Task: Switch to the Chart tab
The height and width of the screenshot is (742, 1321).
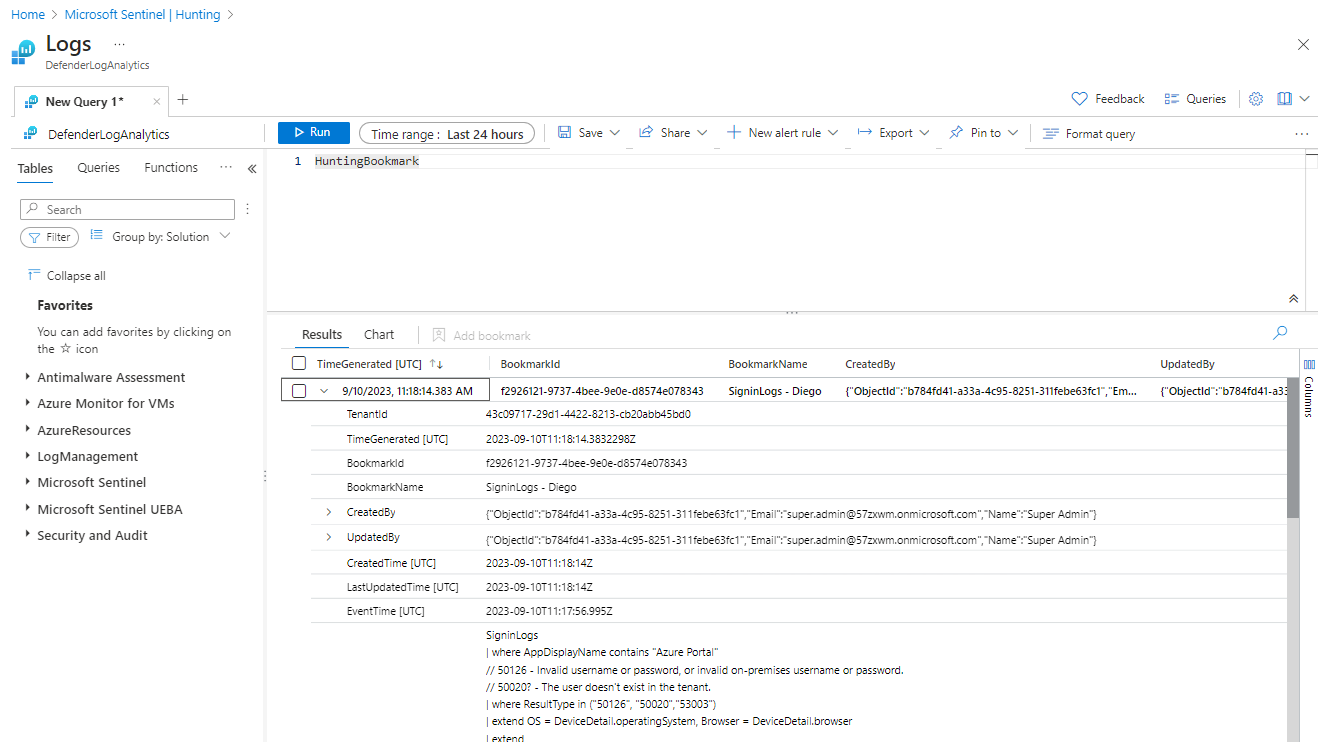Action: (x=379, y=335)
